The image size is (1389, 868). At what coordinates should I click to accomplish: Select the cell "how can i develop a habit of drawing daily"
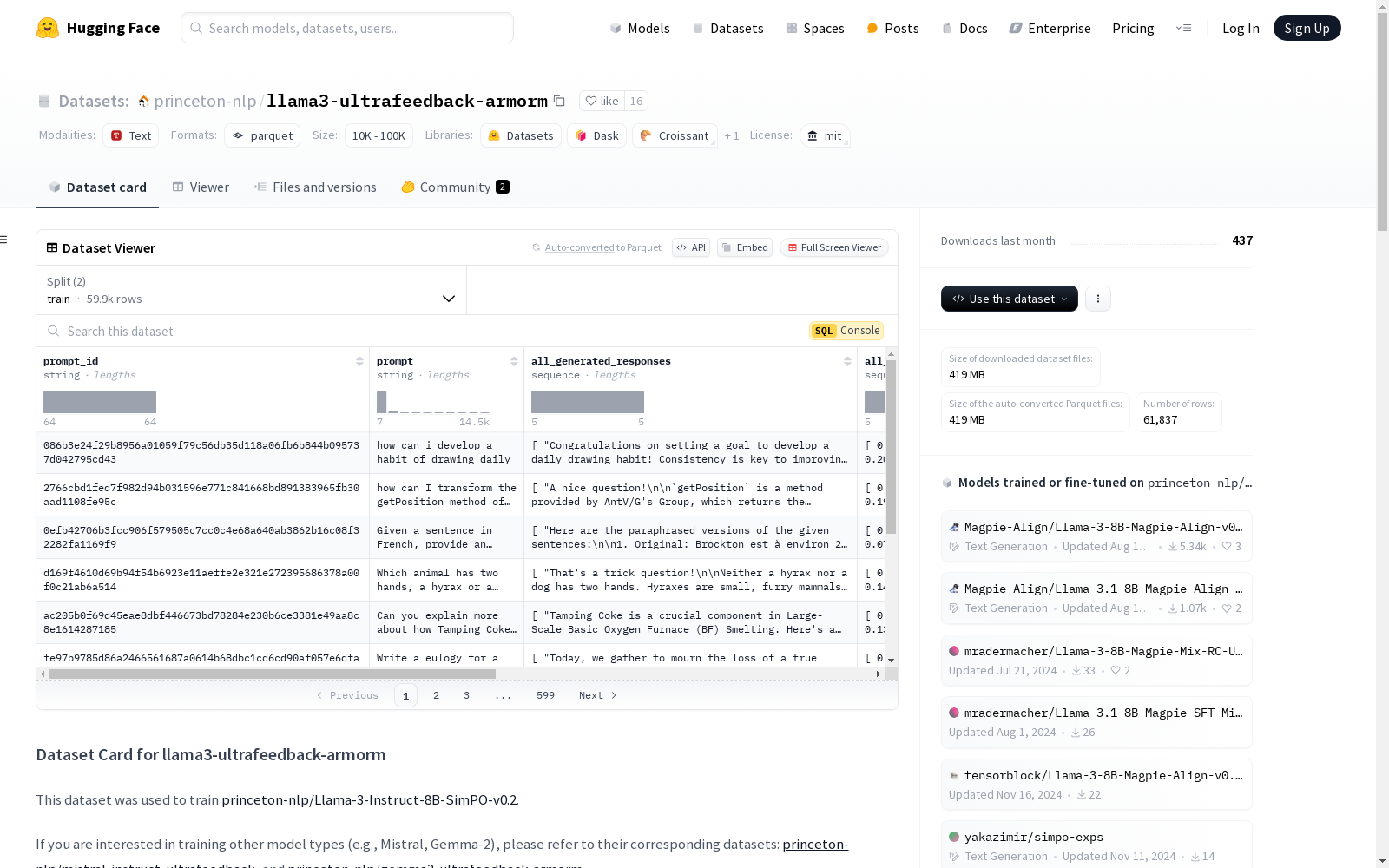point(447,452)
